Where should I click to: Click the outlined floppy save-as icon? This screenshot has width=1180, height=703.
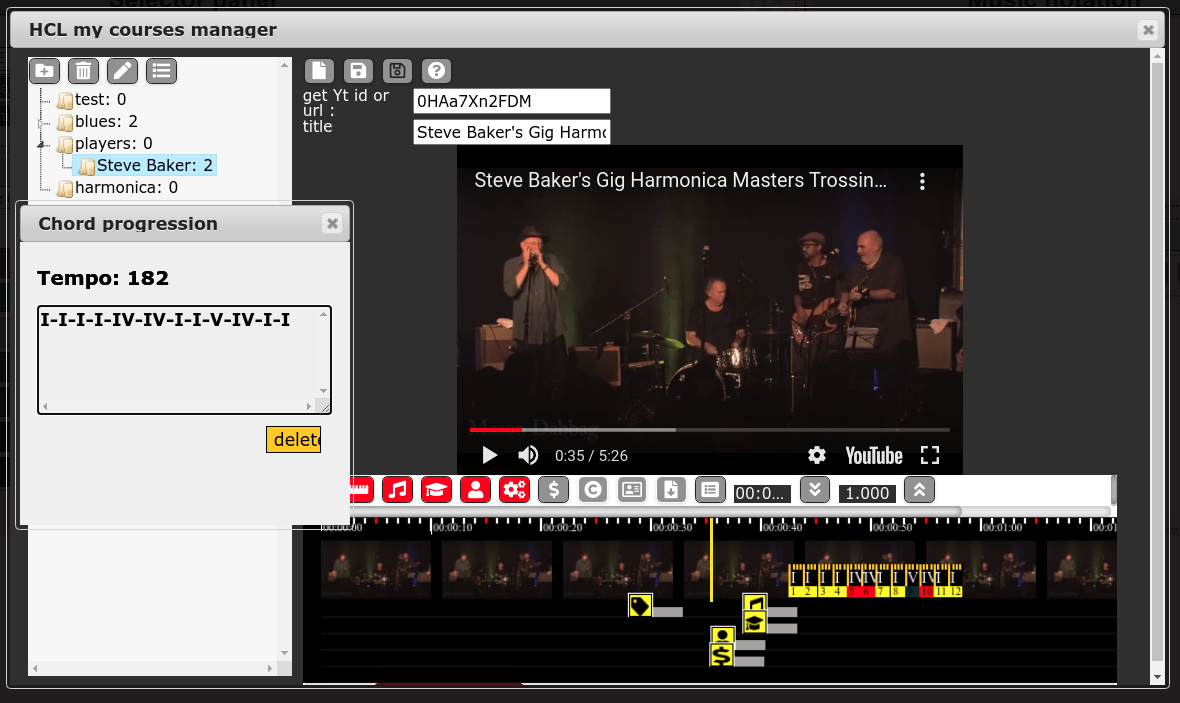[397, 71]
